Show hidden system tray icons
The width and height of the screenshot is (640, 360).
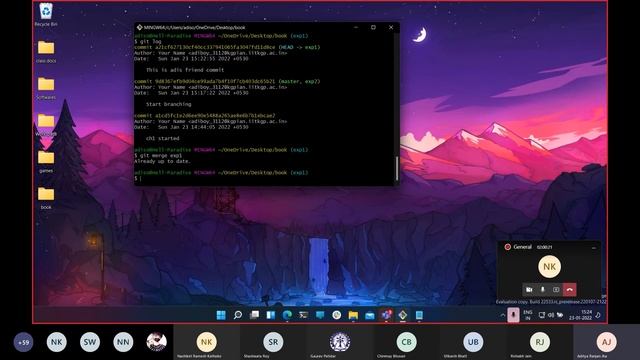coord(502,315)
